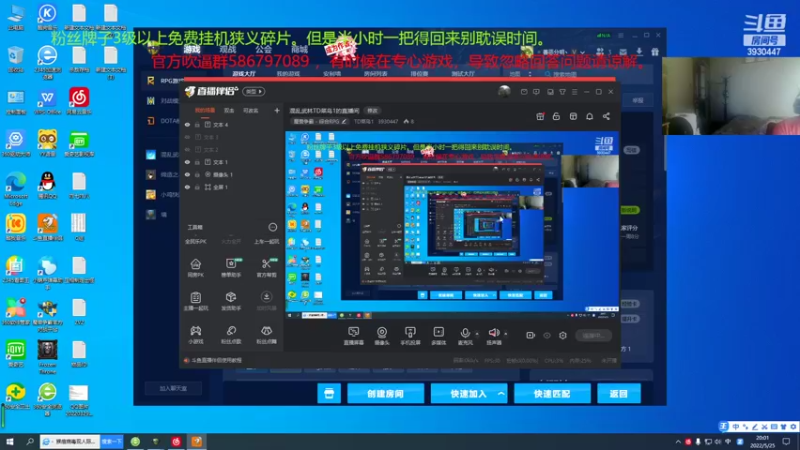
Task: Click the mail icon in 直播伴侣 title bar
Action: (x=524, y=92)
